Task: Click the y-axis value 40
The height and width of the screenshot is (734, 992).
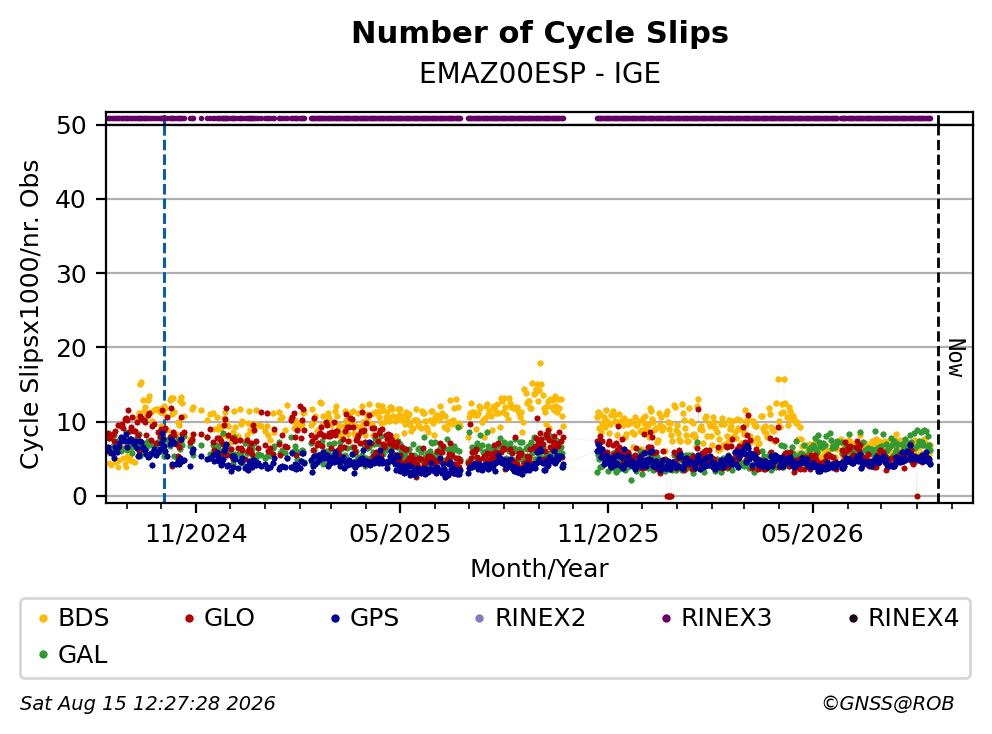Action: point(71,199)
